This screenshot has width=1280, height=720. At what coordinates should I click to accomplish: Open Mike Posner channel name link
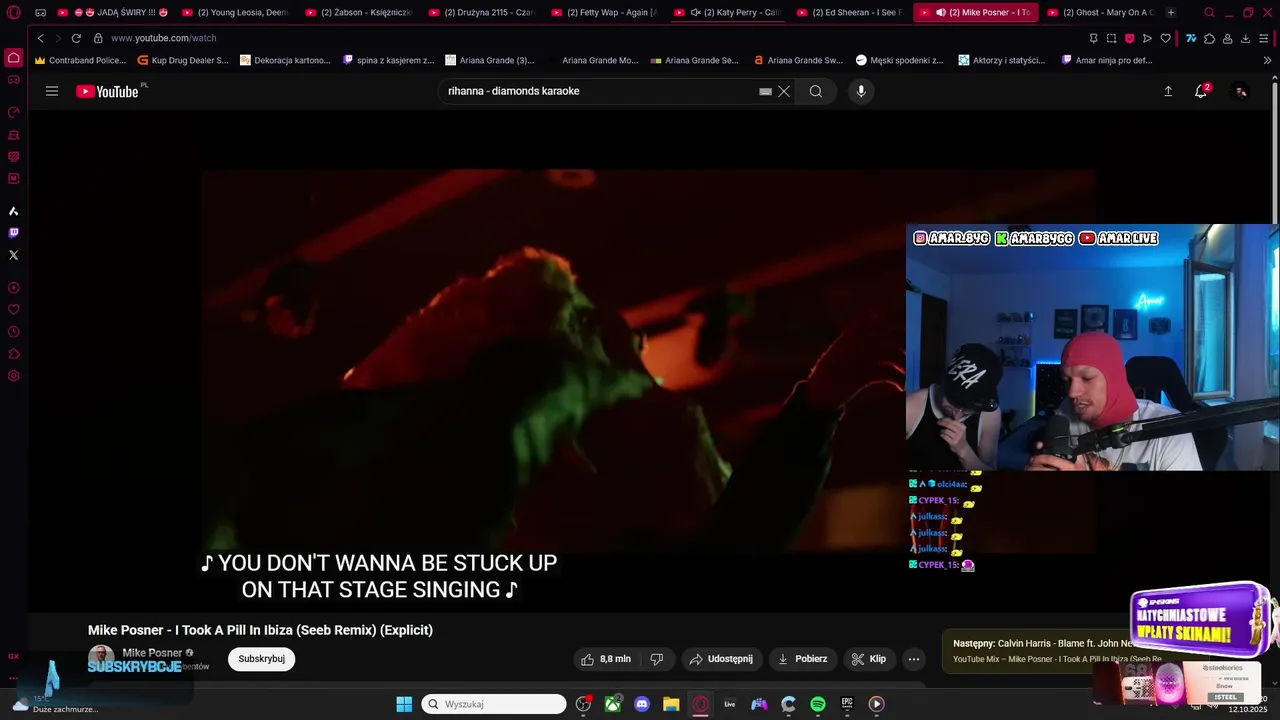point(152,653)
